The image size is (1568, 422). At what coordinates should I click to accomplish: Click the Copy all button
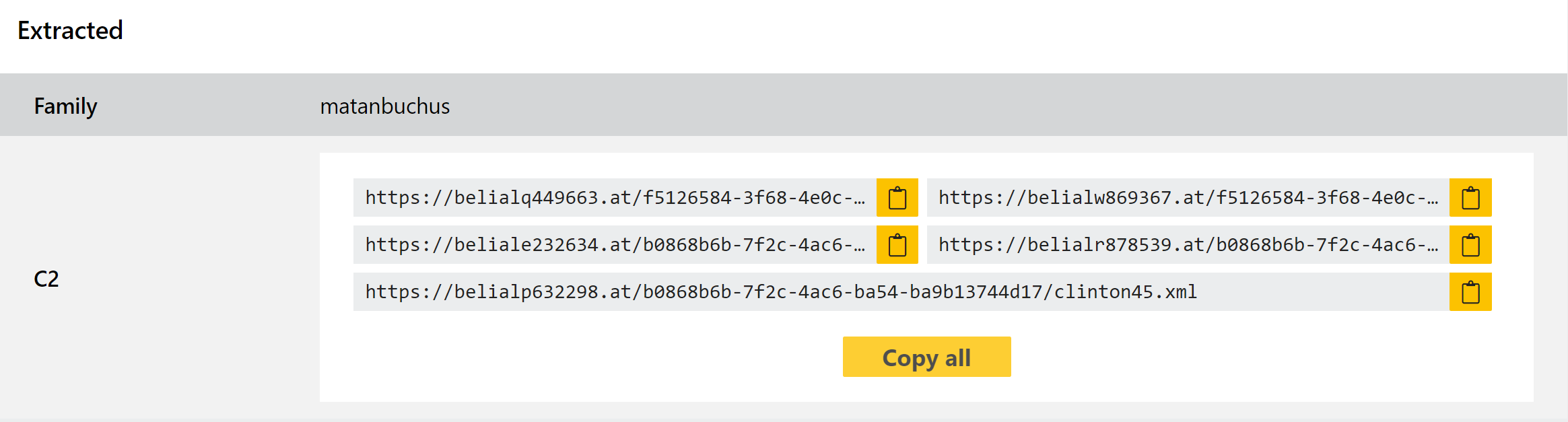pyautogui.click(x=926, y=357)
